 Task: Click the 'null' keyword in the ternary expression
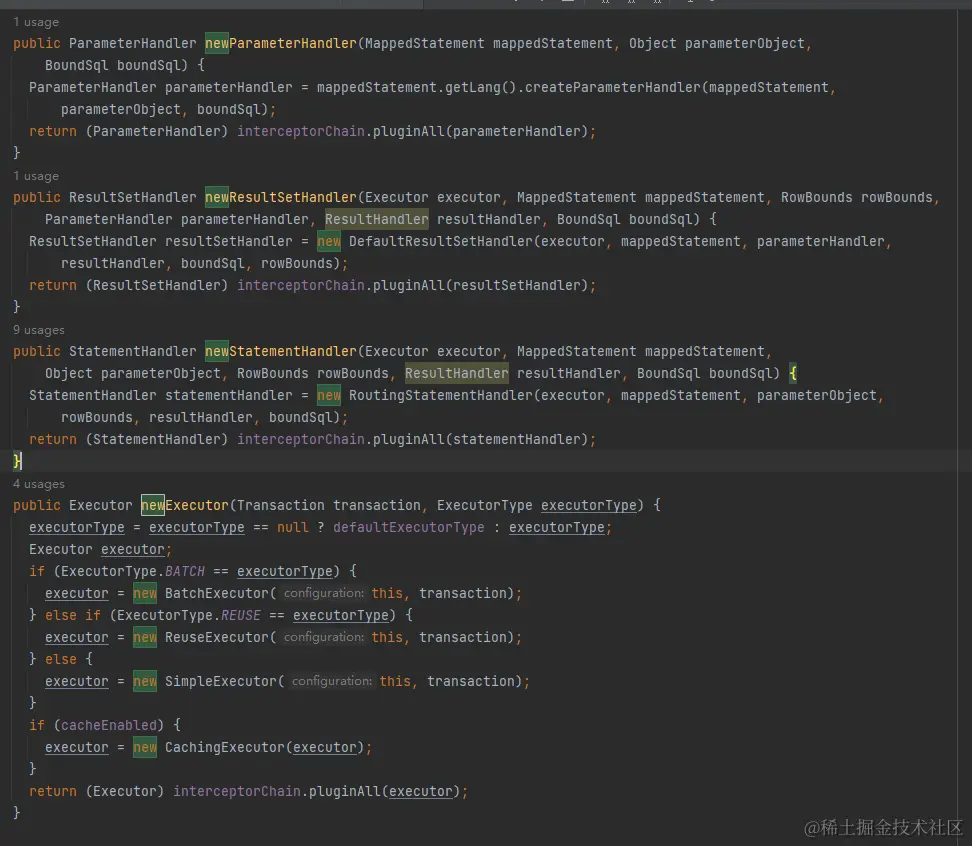coord(293,527)
